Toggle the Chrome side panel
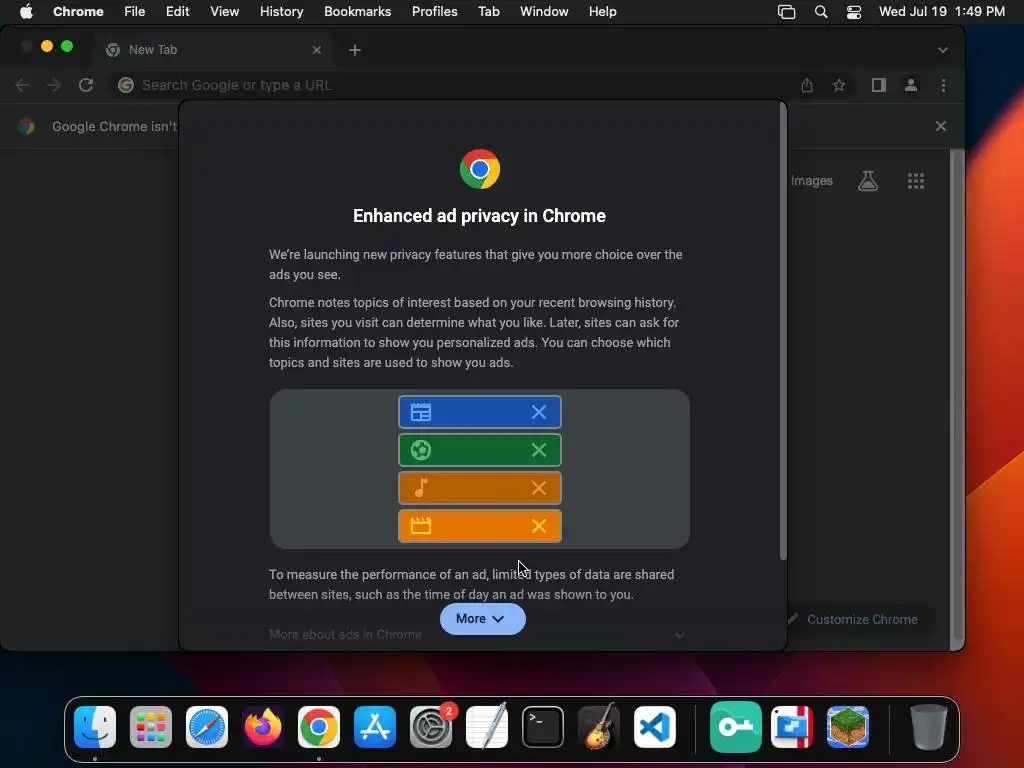 coord(878,85)
